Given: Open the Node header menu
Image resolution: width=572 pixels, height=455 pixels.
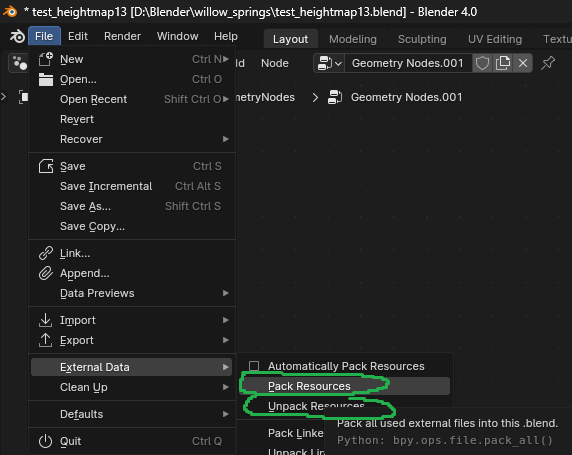Looking at the screenshot, I should [275, 63].
